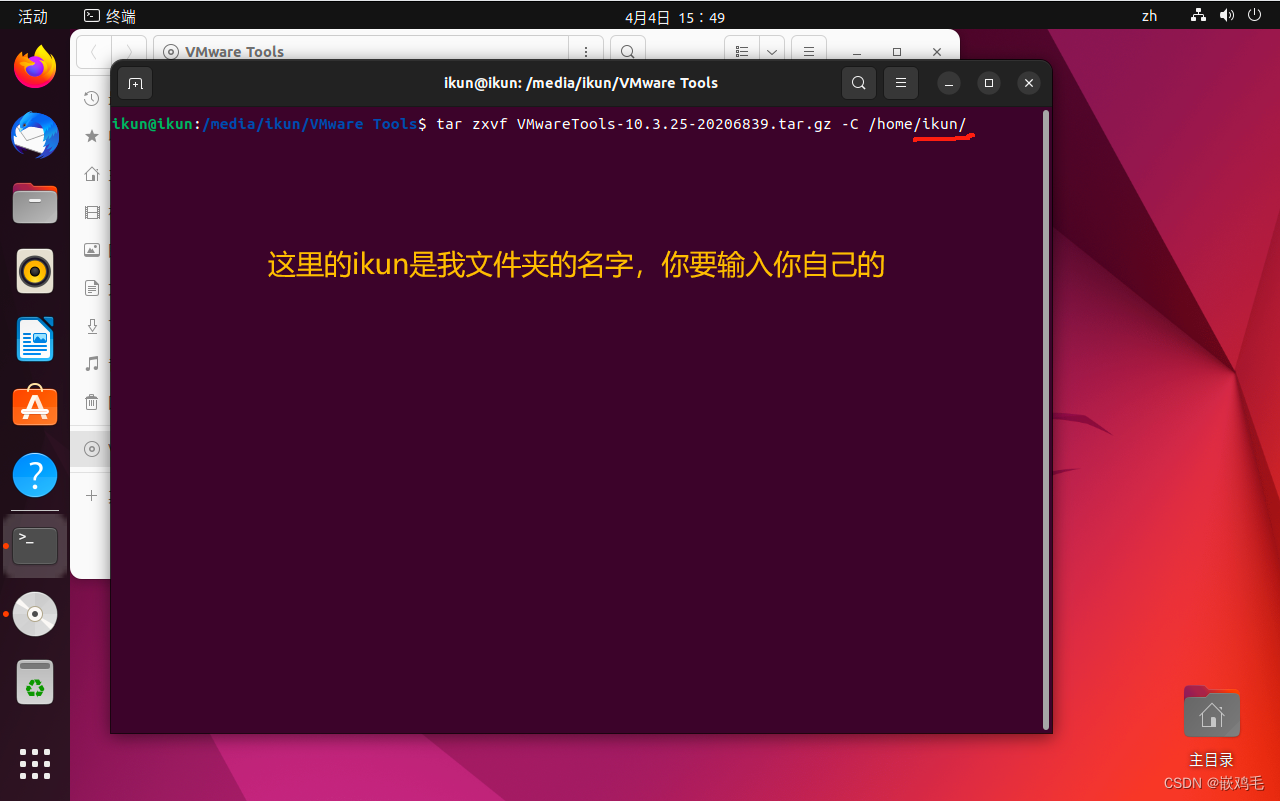This screenshot has height=801, width=1280.
Task: Open a new tab in terminal
Action: coord(135,83)
